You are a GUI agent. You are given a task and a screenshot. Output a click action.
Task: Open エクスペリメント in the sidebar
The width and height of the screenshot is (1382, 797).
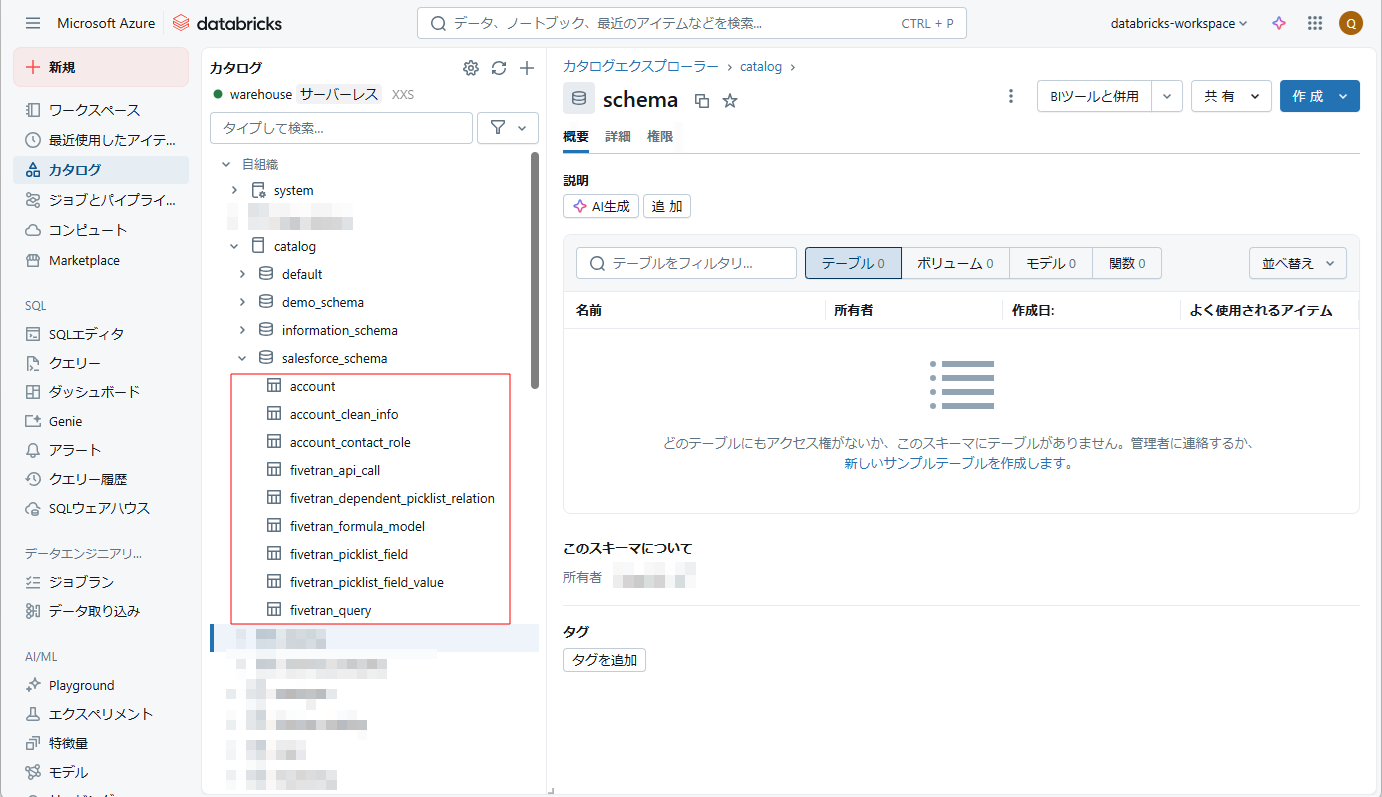pyautogui.click(x=101, y=714)
